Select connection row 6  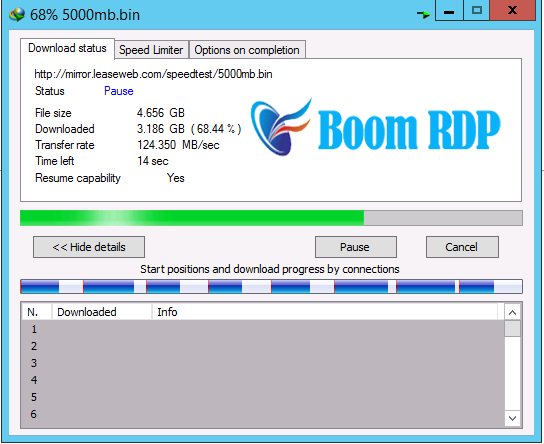(x=263, y=414)
